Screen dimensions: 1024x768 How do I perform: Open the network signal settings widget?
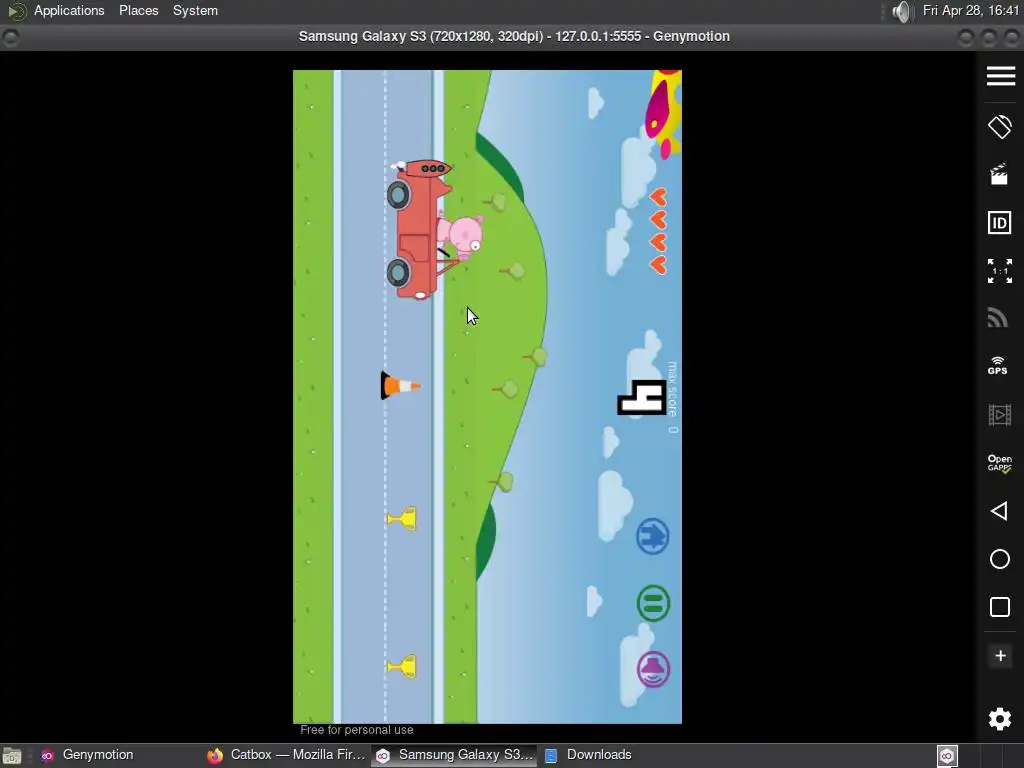997,318
